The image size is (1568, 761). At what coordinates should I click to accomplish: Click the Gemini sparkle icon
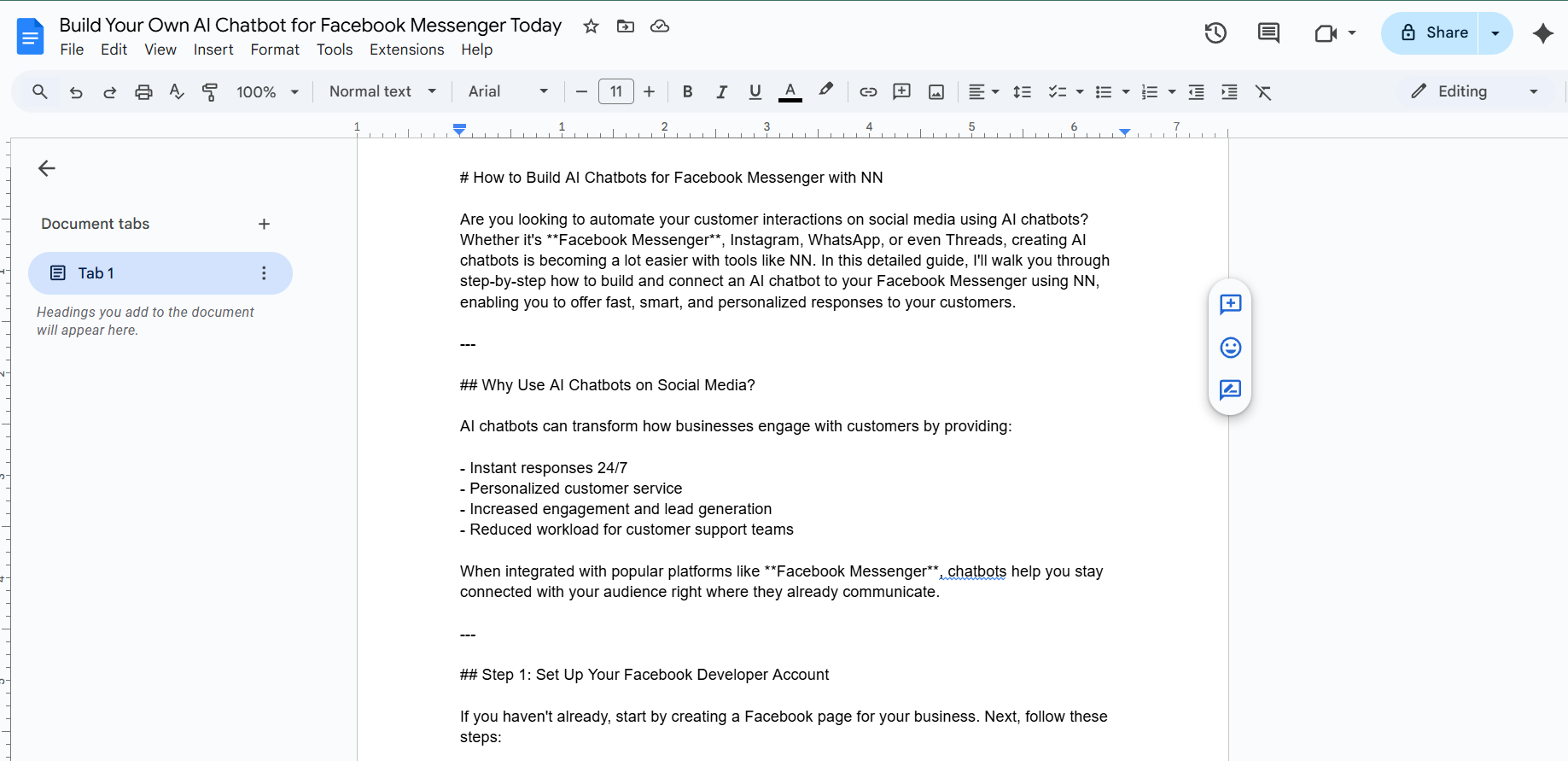[1542, 33]
